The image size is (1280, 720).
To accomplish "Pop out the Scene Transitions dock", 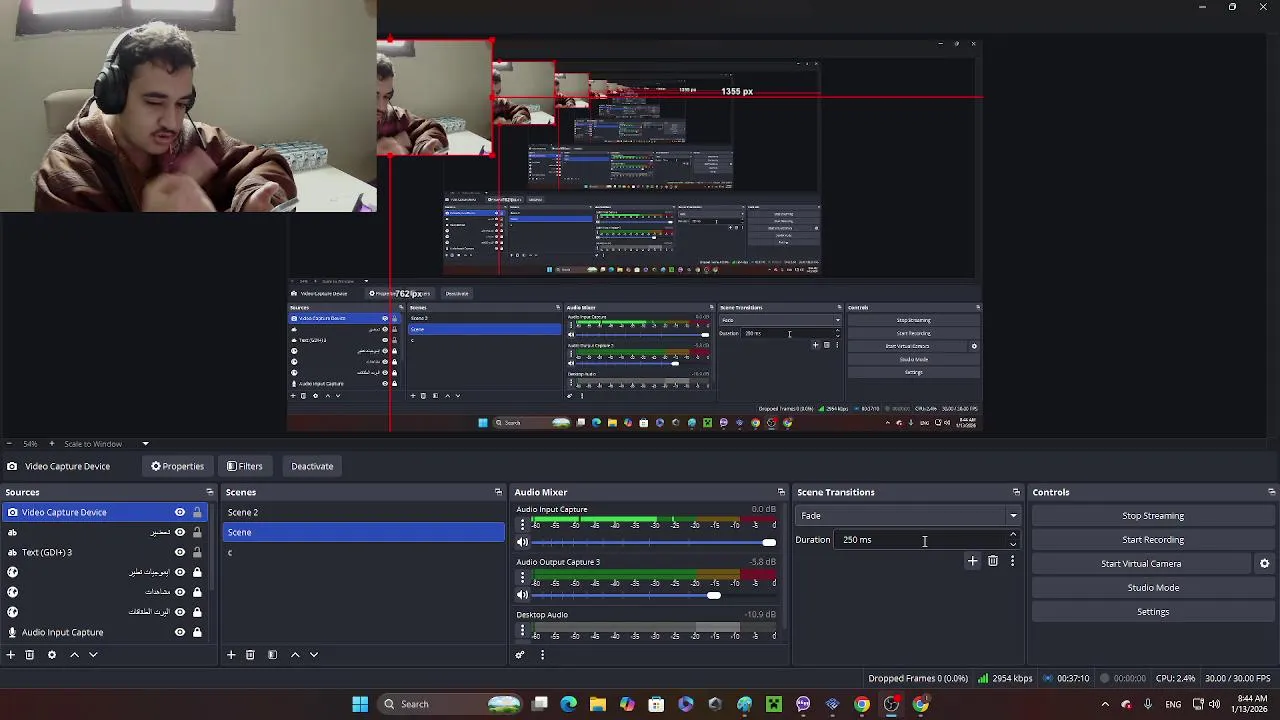I will pos(1016,492).
